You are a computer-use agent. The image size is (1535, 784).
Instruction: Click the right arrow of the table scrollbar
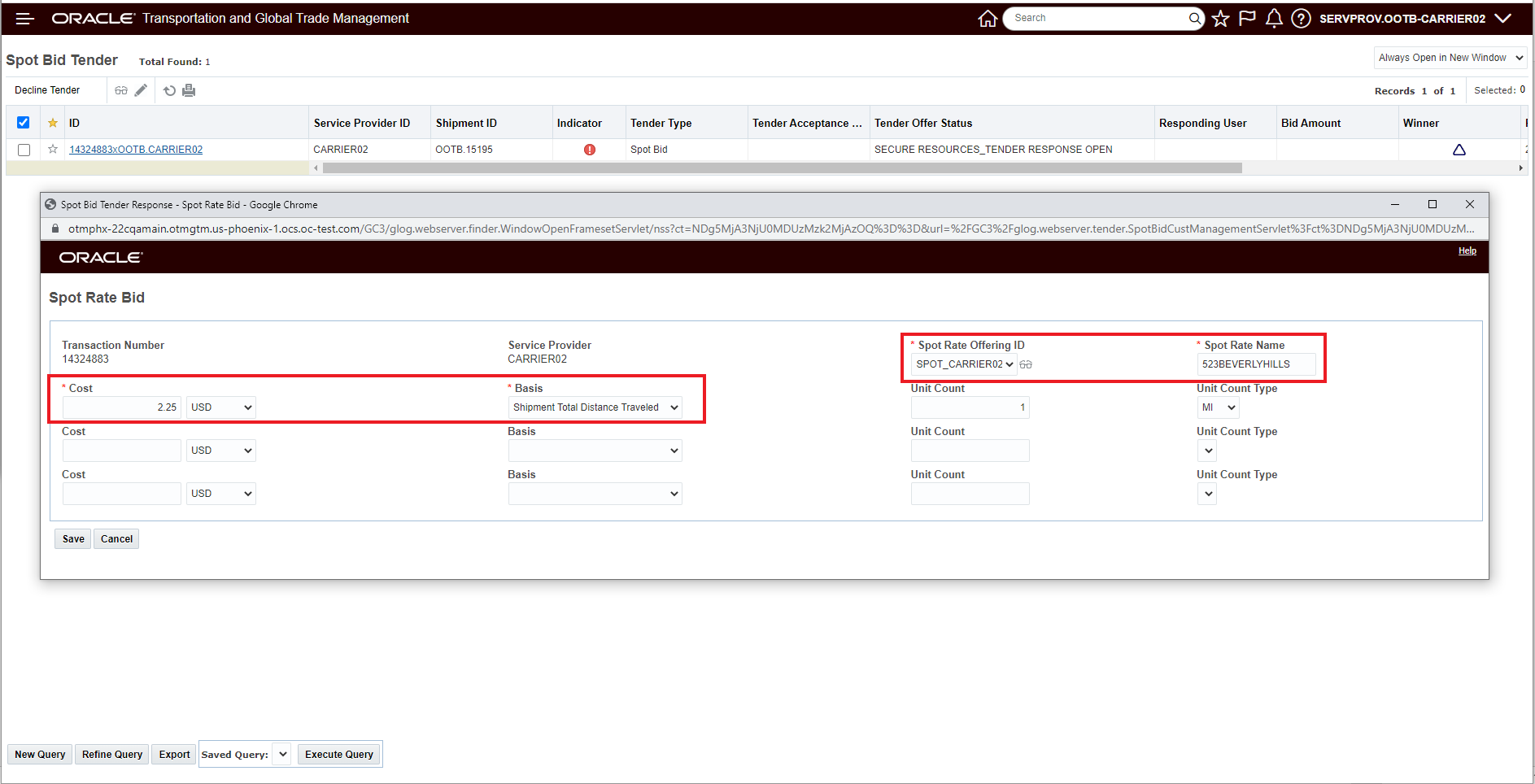(x=1520, y=168)
